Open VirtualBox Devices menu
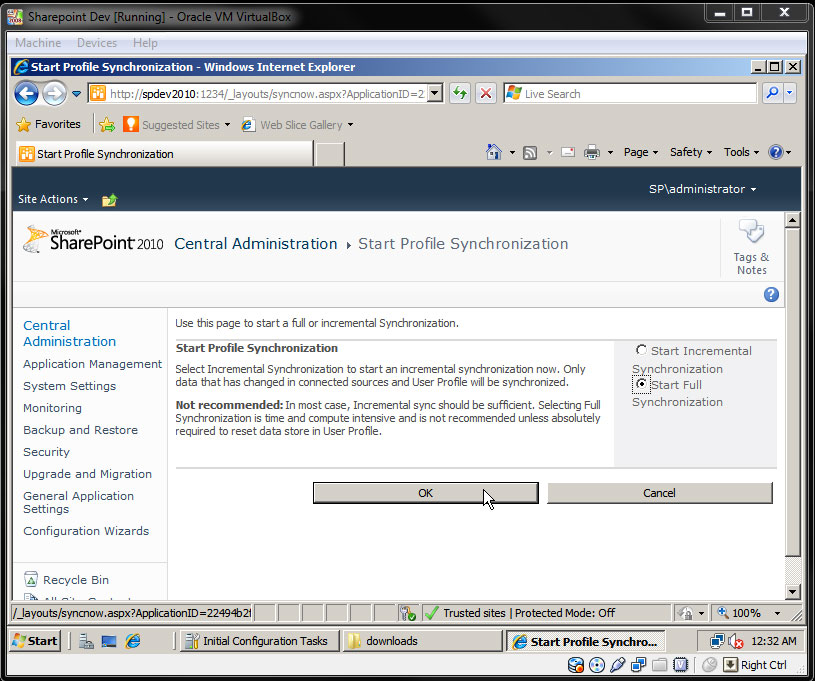815x681 pixels. (x=97, y=43)
